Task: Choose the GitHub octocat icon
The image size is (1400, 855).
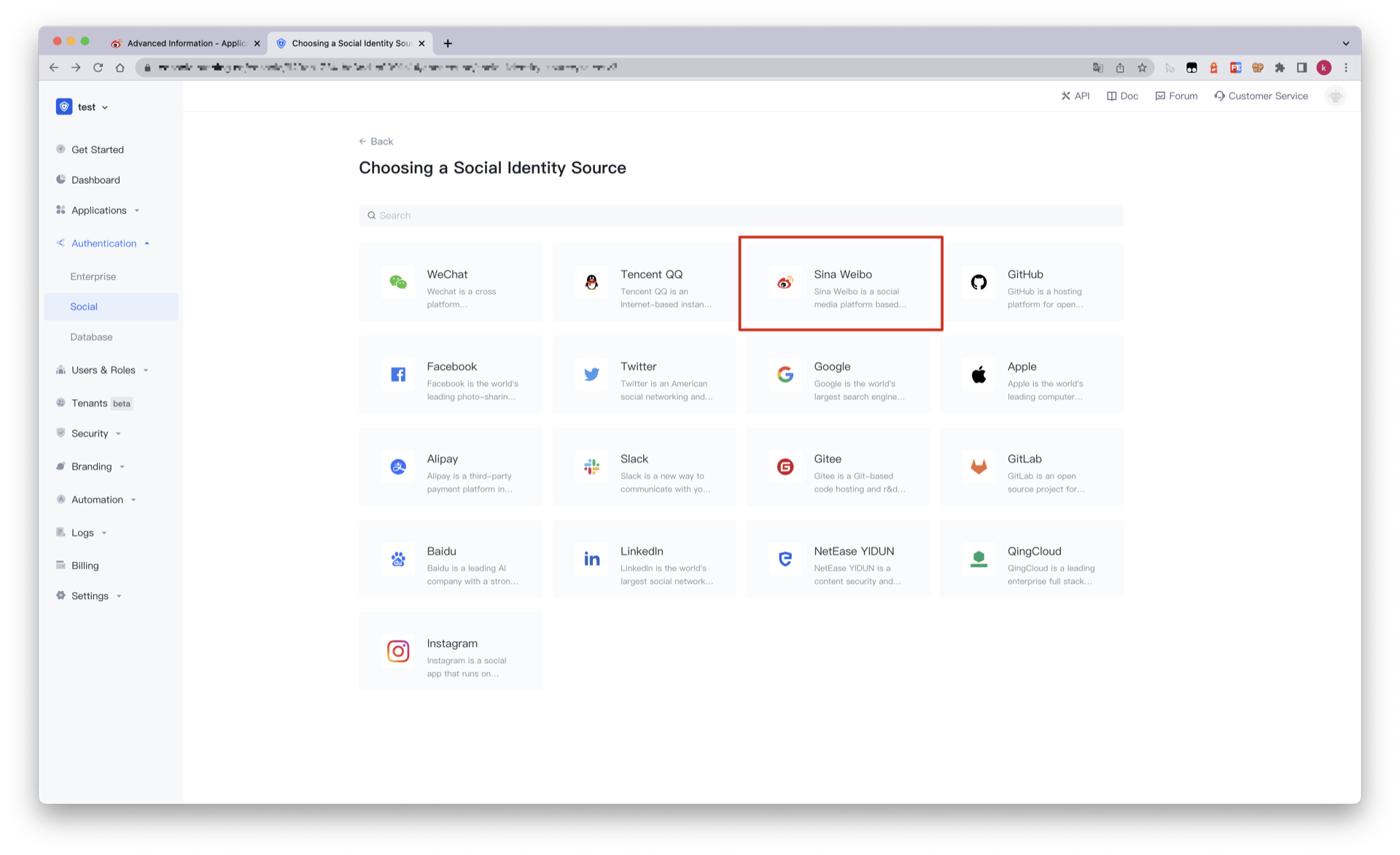Action: pyautogui.click(x=979, y=282)
